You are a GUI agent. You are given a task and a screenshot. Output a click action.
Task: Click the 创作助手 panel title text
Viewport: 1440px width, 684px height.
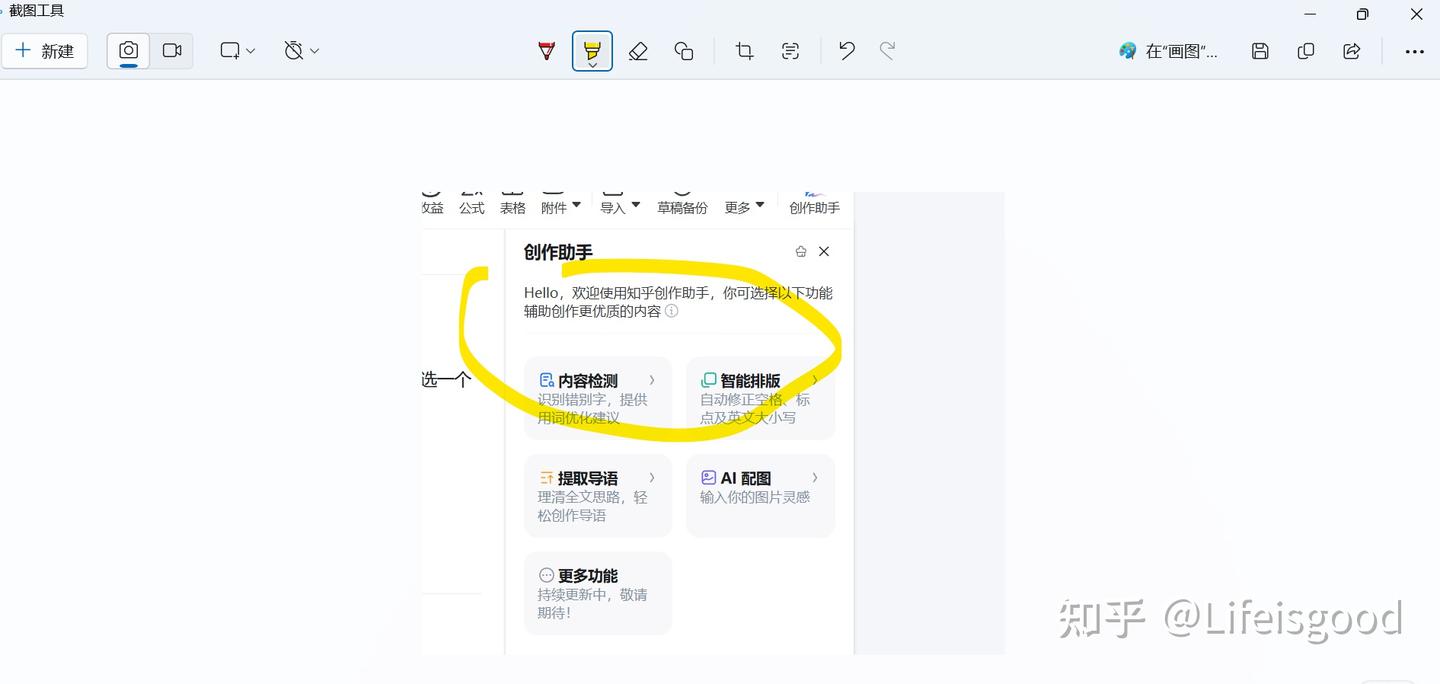pos(558,252)
